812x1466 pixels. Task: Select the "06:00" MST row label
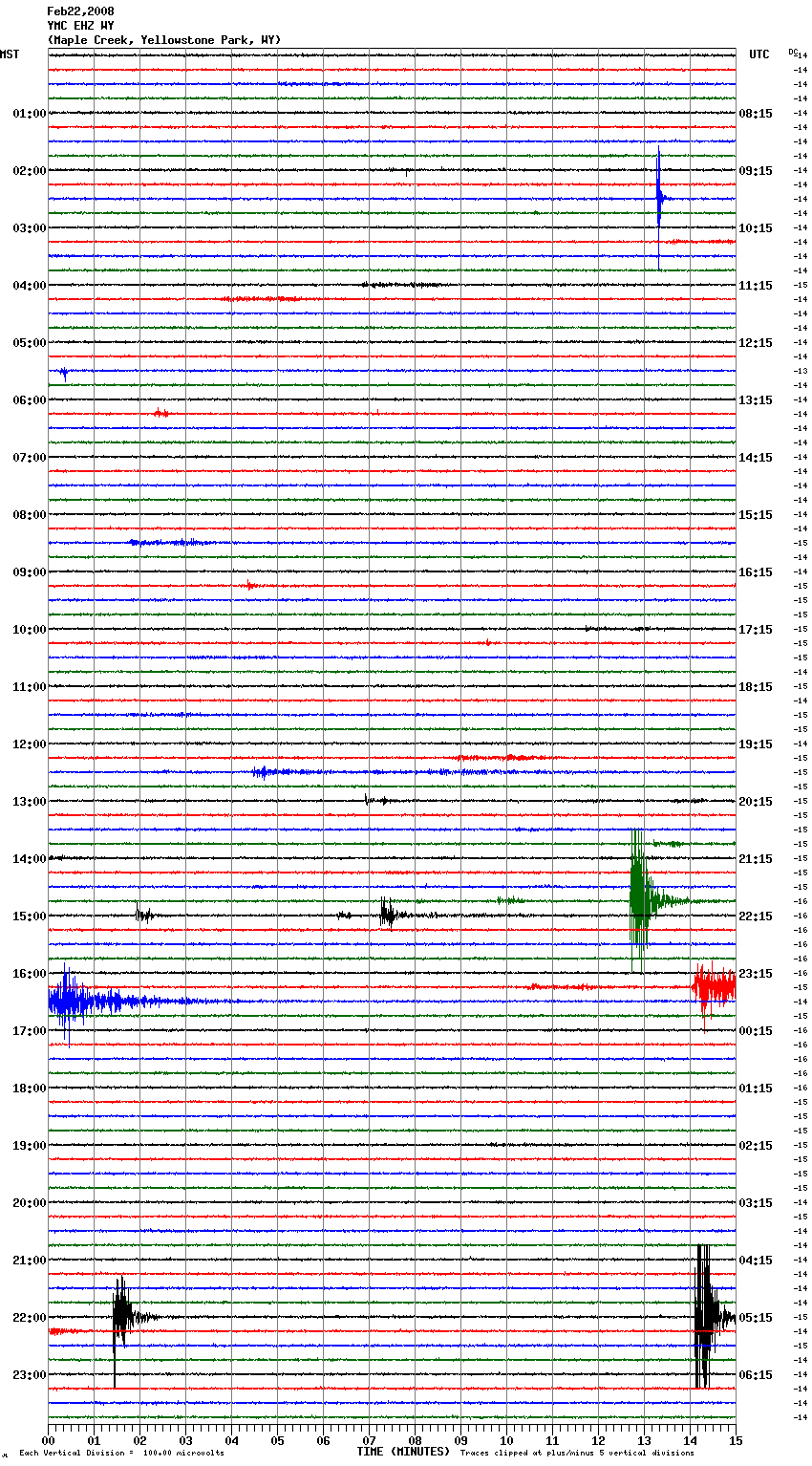click(x=30, y=400)
